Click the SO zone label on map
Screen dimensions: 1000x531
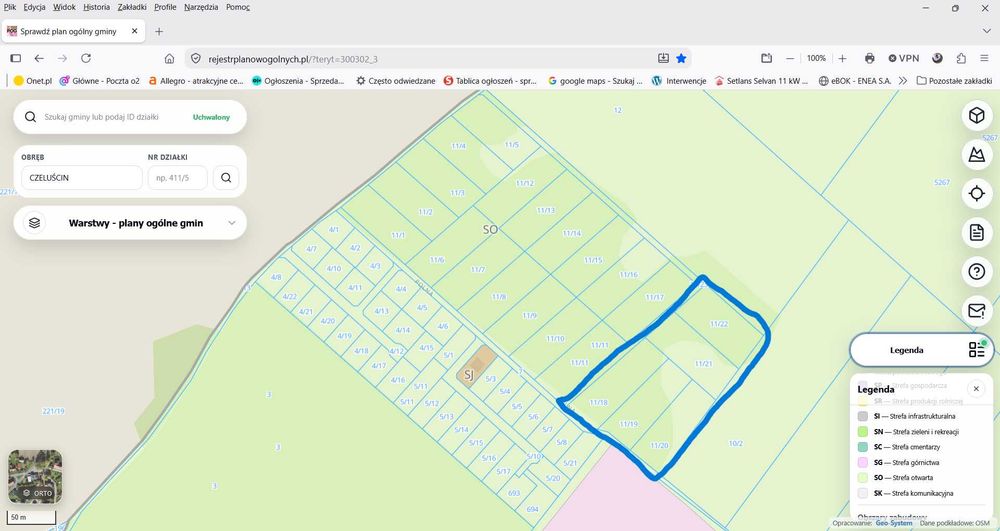click(x=490, y=229)
